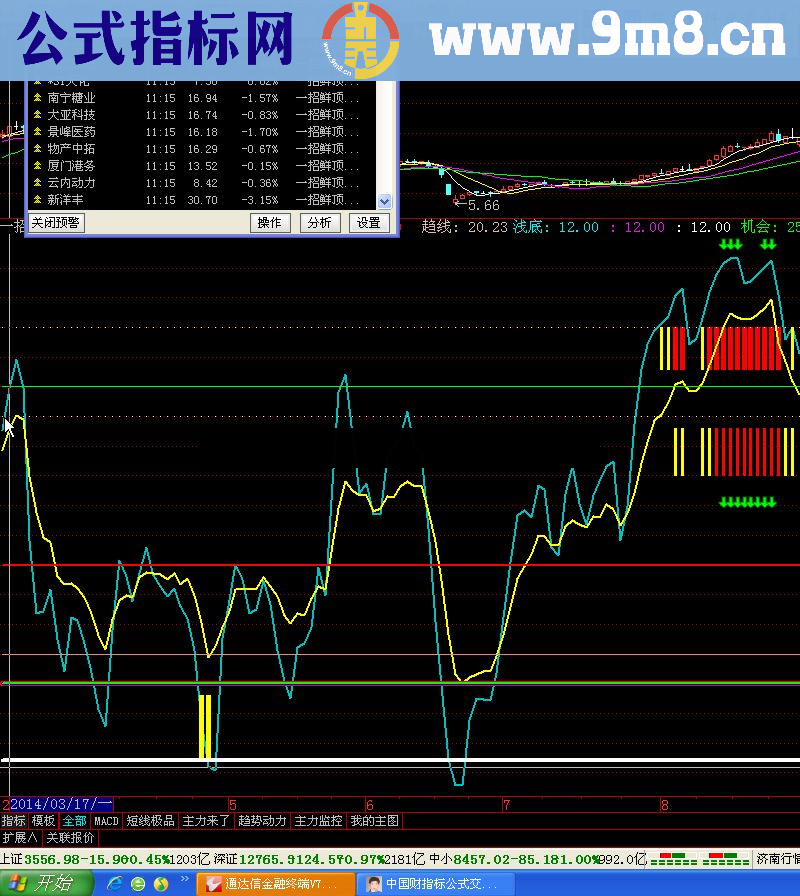Screen dimensions: 800x896
Task: Open the 趋势动力 indicator tab
Action: (x=262, y=821)
